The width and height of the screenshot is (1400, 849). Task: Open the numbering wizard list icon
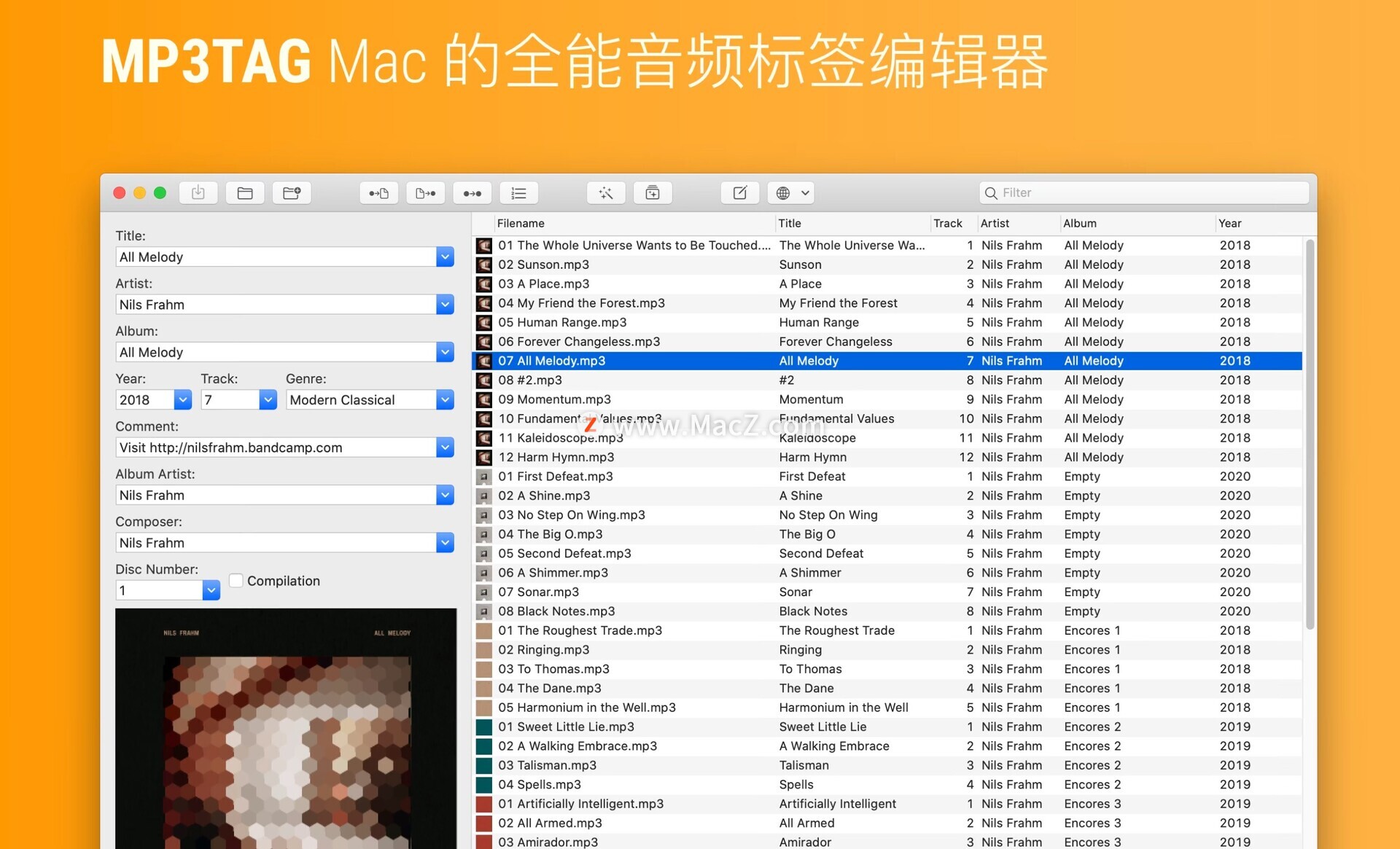tap(518, 193)
